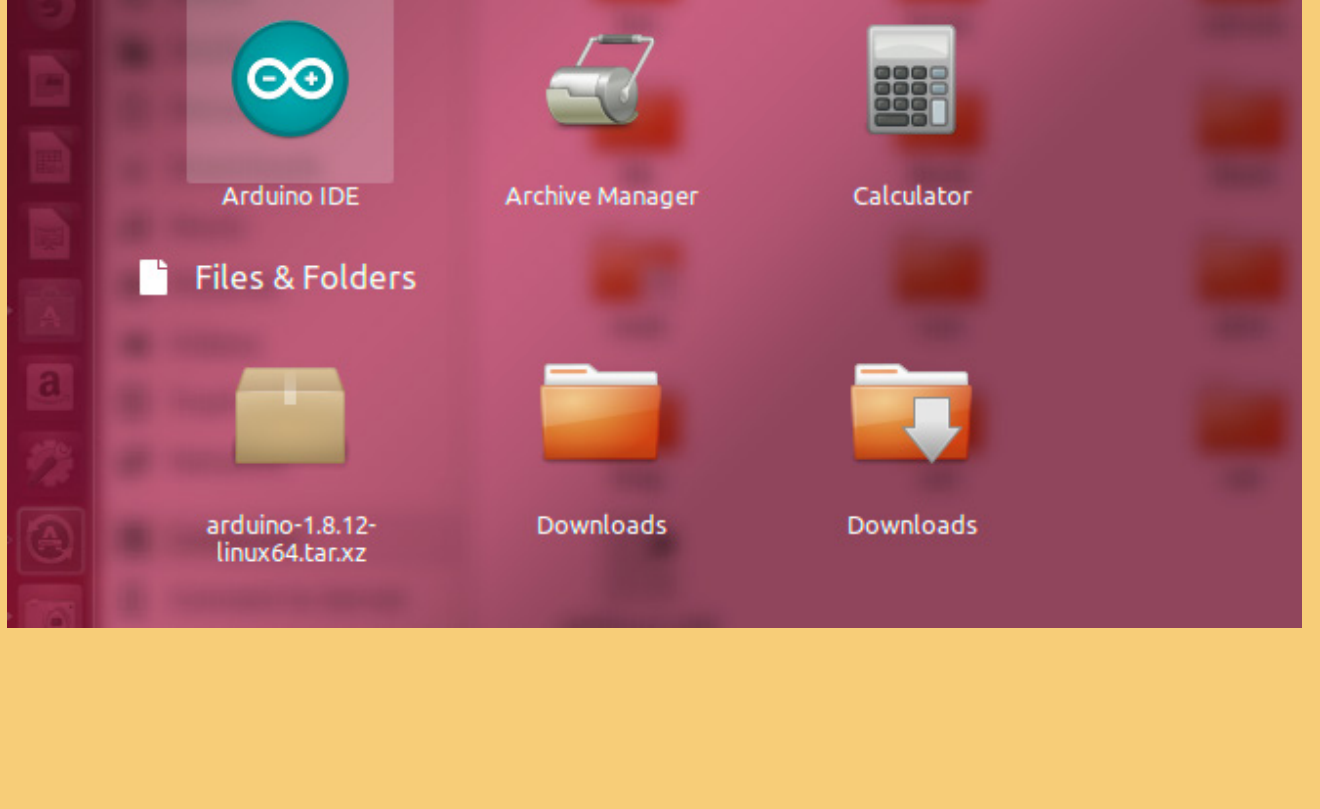This screenshot has width=1320, height=809.
Task: Click the "Calculator" label text
Action: point(911,196)
